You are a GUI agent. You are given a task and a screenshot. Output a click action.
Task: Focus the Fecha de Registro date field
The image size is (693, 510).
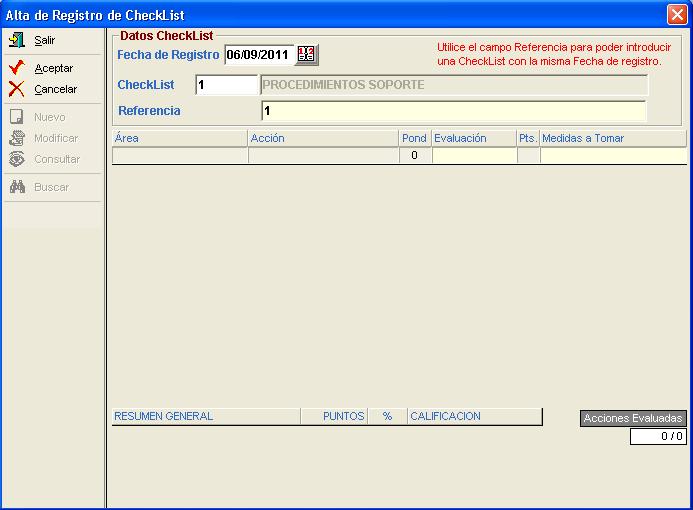(259, 55)
